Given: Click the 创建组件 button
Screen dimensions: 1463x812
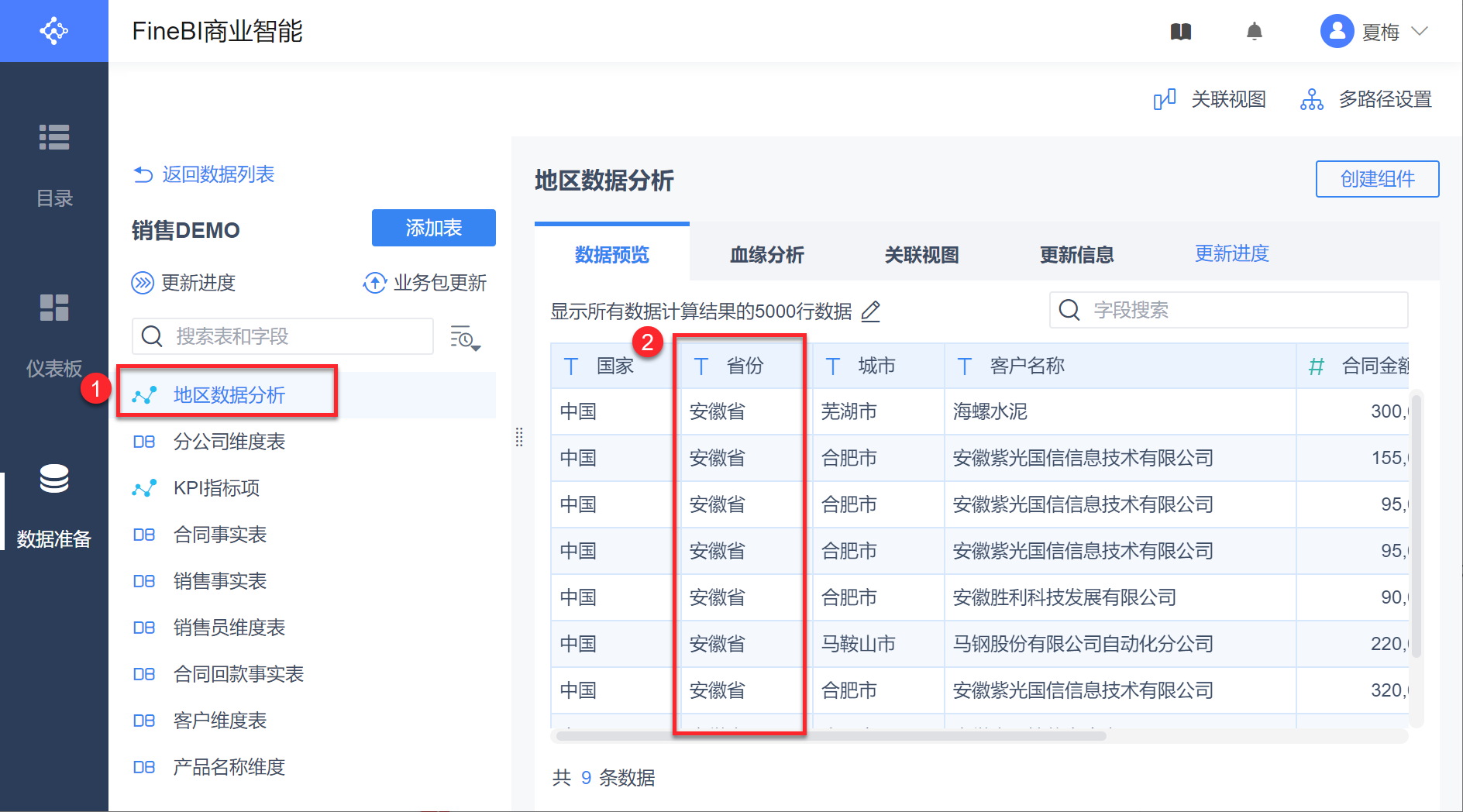Looking at the screenshot, I should [1378, 179].
